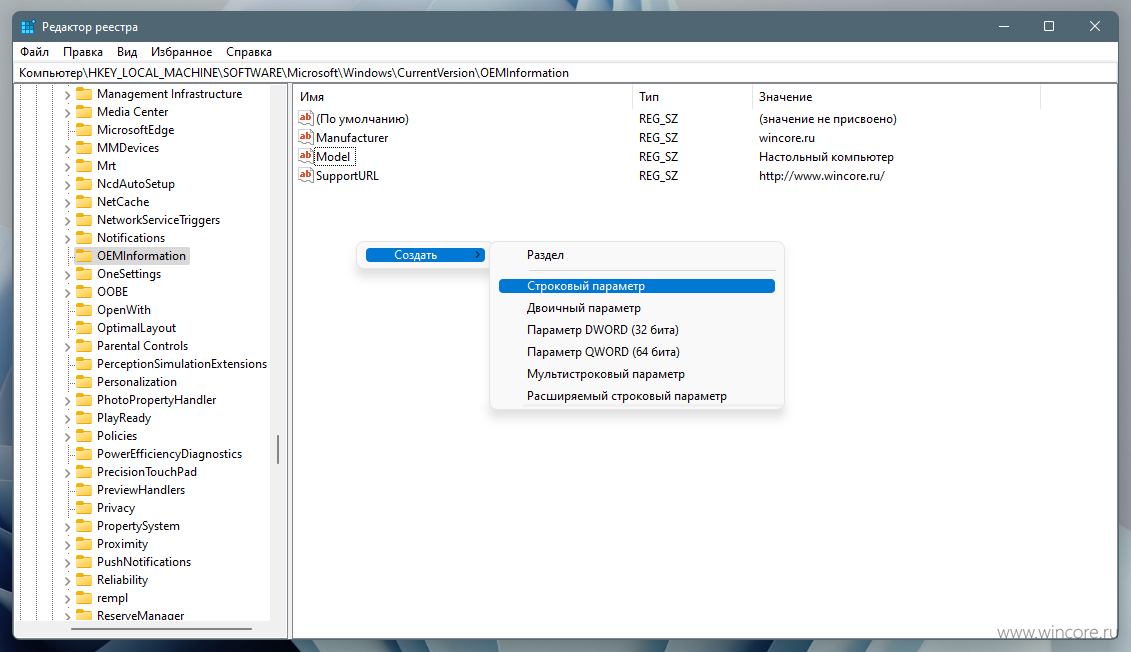Expand the OneSettings tree node
Viewport: 1131px width, 652px height.
[67, 275]
